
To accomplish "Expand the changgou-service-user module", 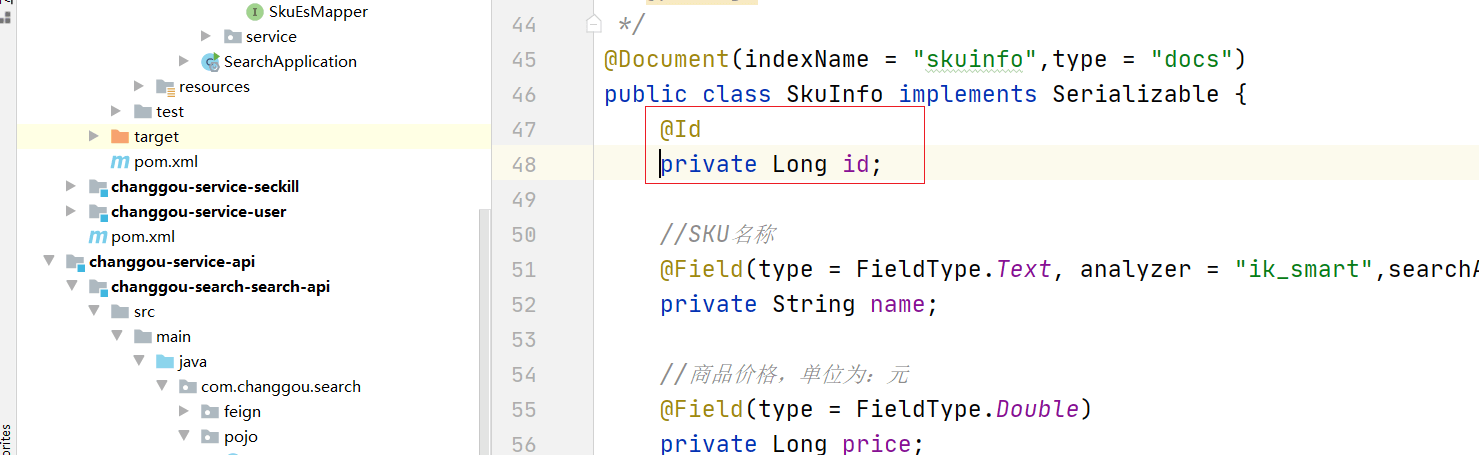I will pyautogui.click(x=71, y=211).
